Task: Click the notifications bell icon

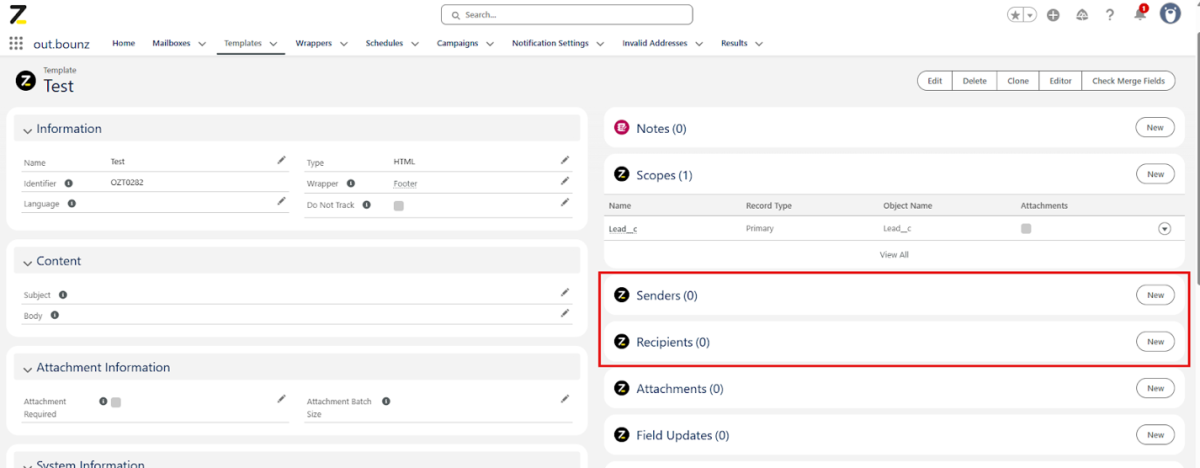Action: (1140, 14)
